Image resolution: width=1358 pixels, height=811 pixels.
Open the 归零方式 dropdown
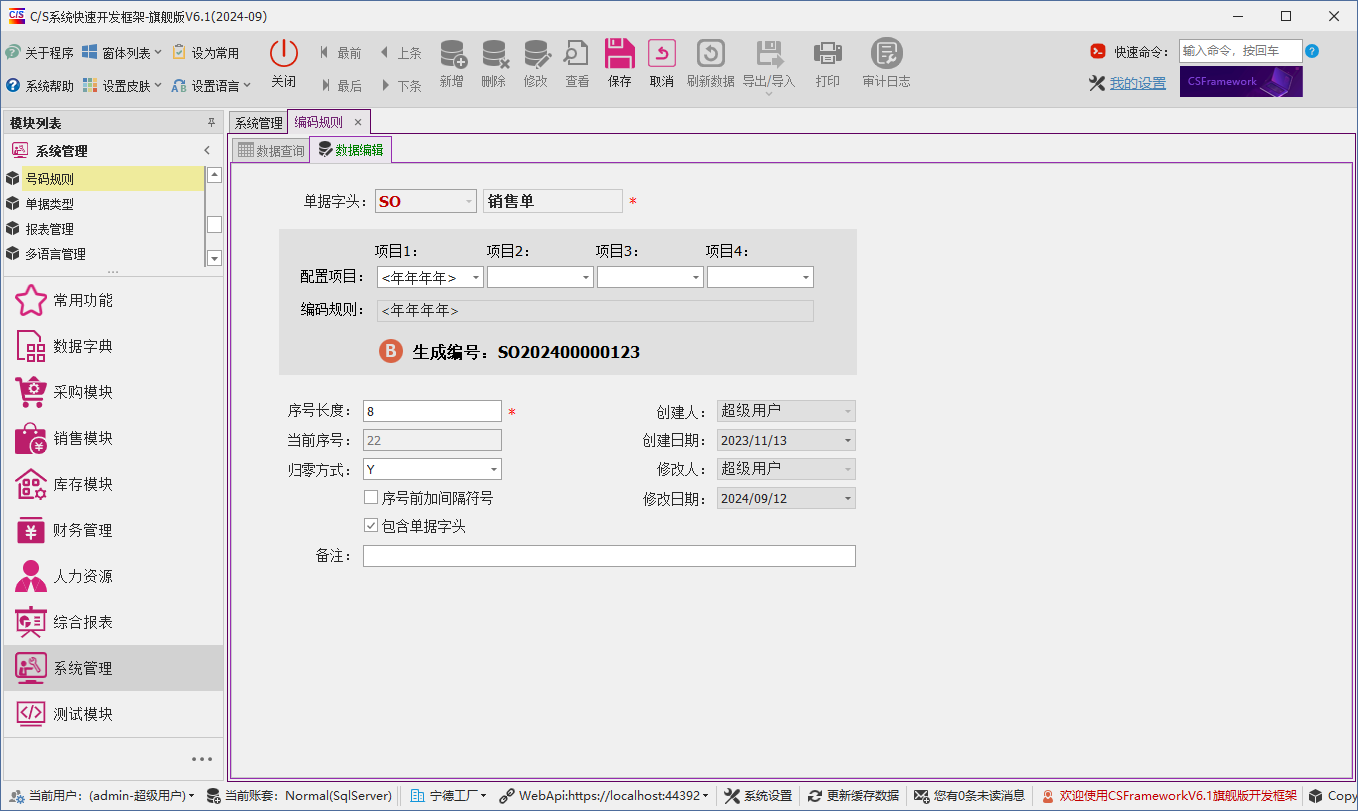[x=494, y=469]
